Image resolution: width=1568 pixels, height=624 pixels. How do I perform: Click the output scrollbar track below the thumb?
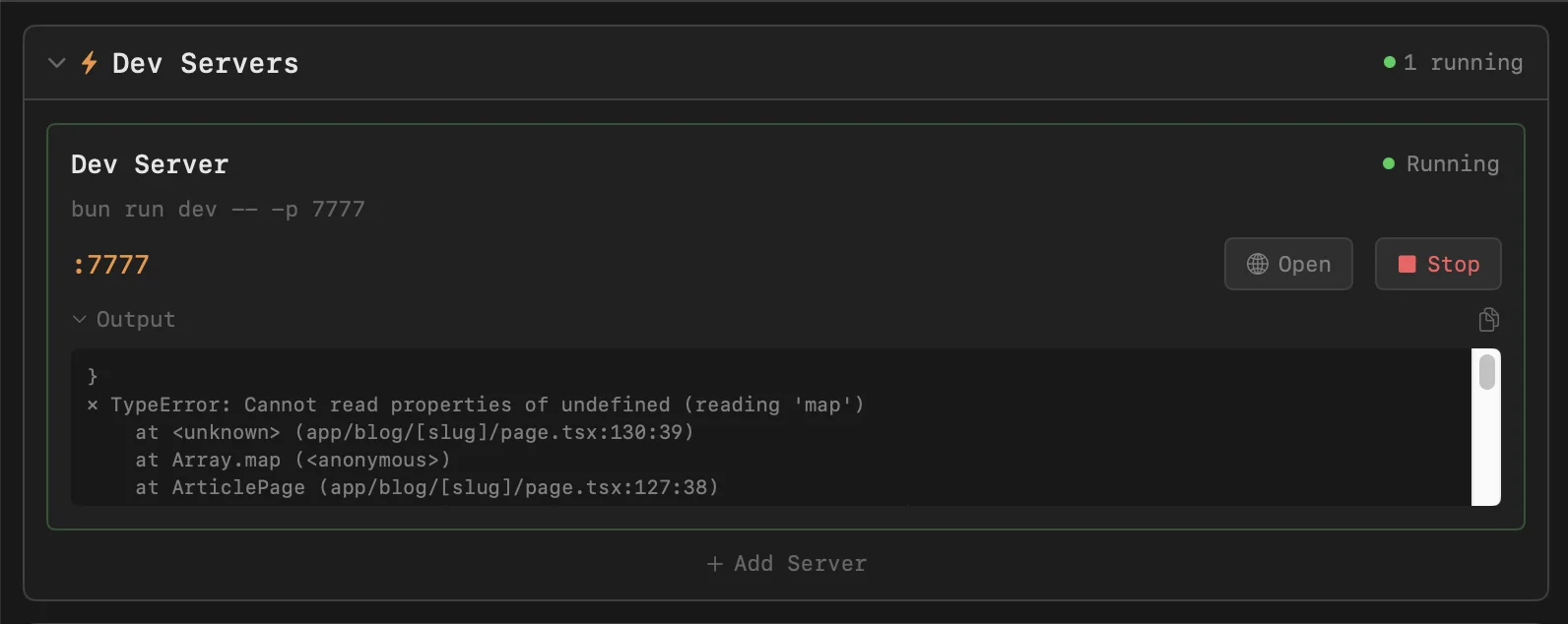[x=1486, y=453]
